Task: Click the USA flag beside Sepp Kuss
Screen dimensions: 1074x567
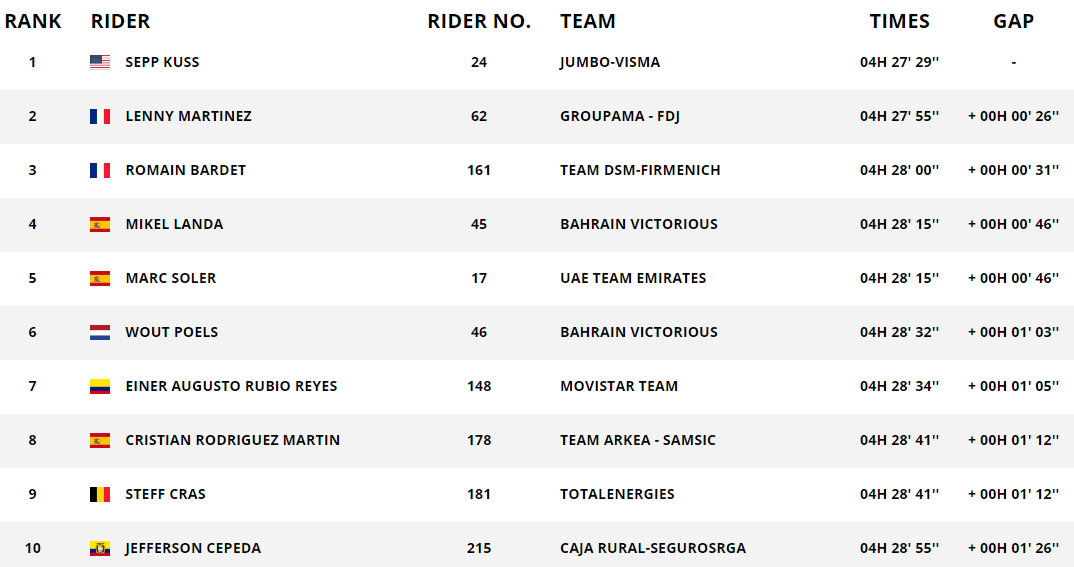Action: coord(100,62)
